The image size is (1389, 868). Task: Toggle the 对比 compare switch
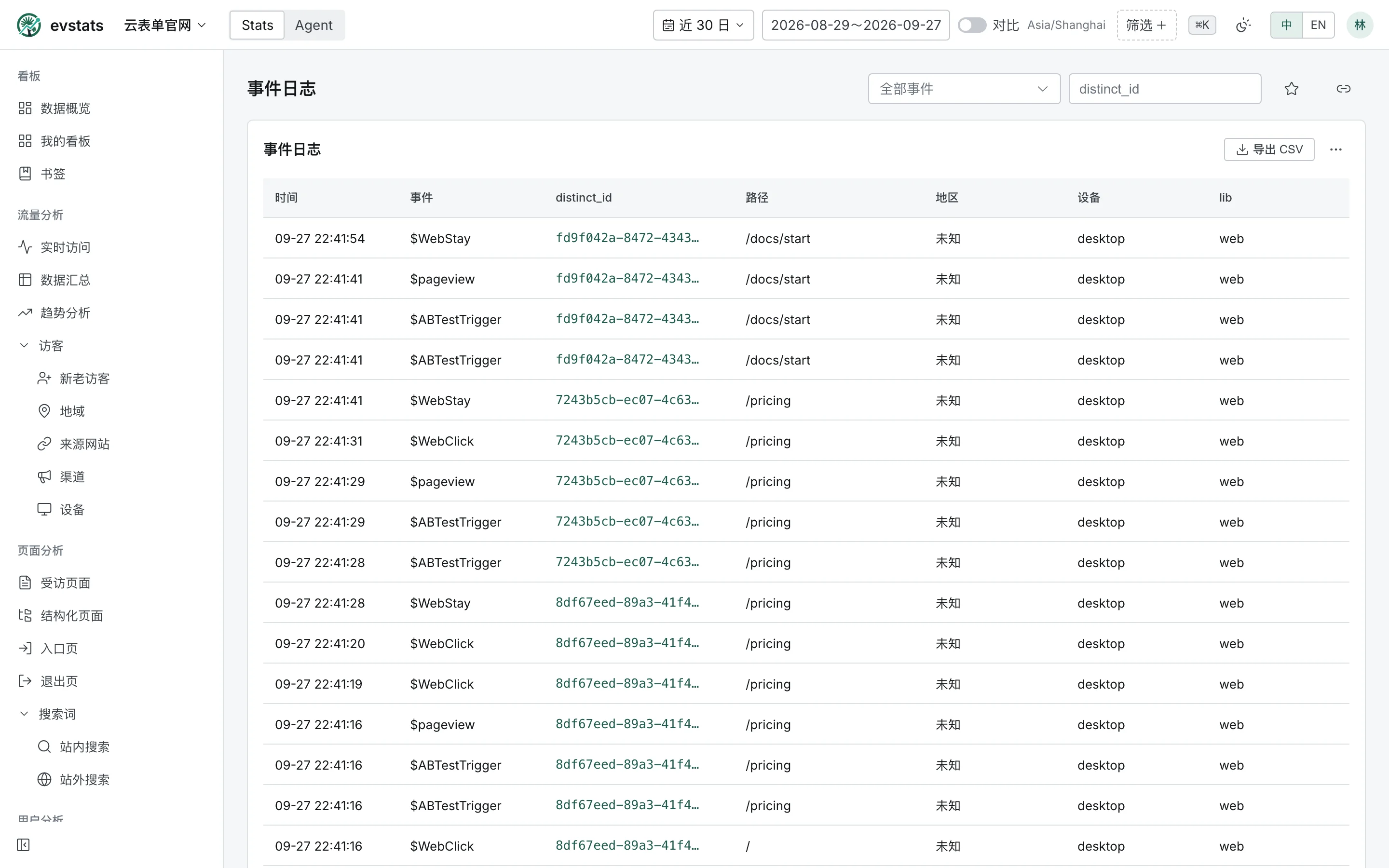click(972, 25)
